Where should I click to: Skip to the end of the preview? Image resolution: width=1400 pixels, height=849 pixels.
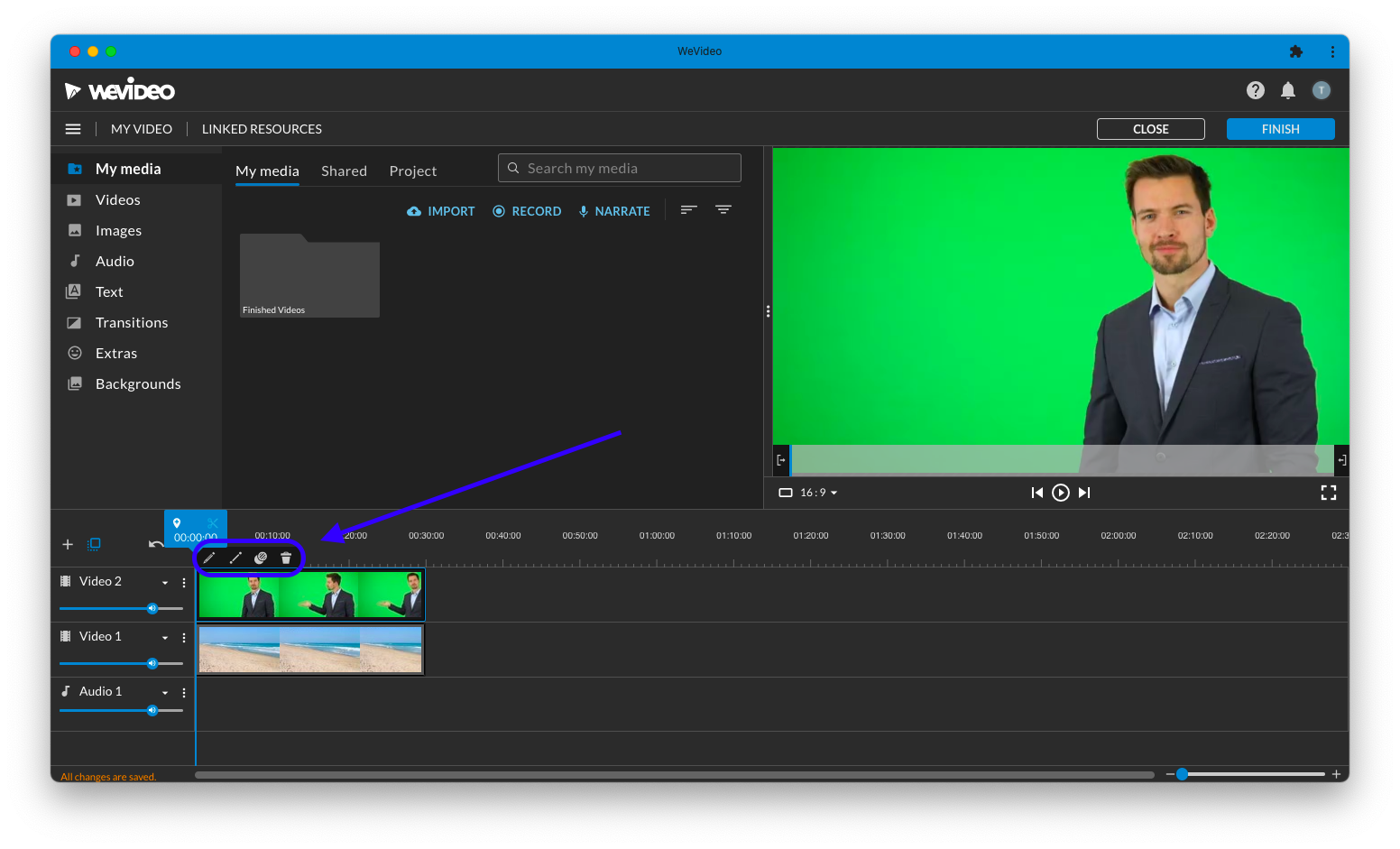coord(1084,493)
